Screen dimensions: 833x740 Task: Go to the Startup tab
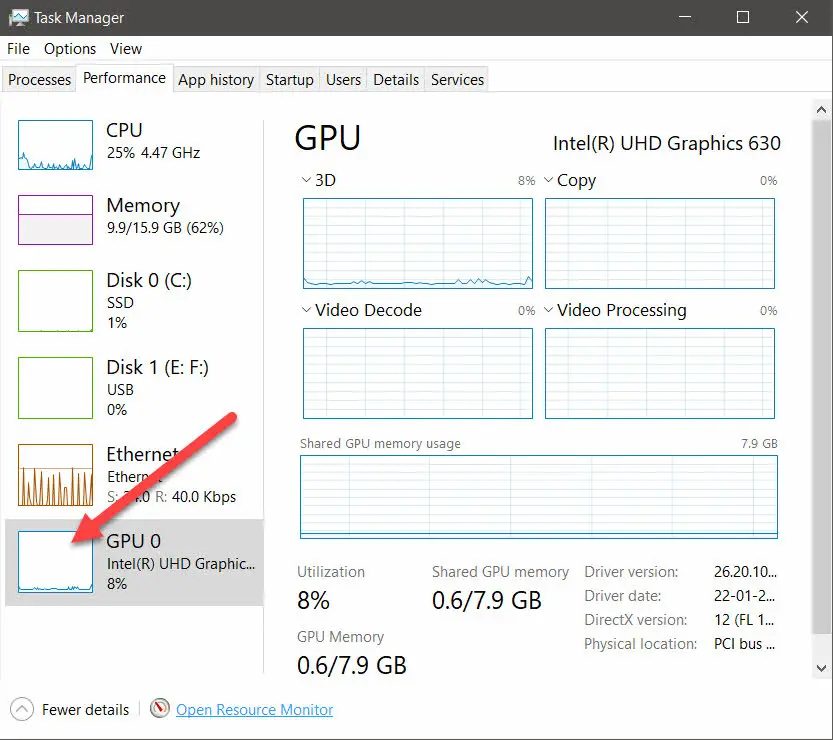click(290, 80)
